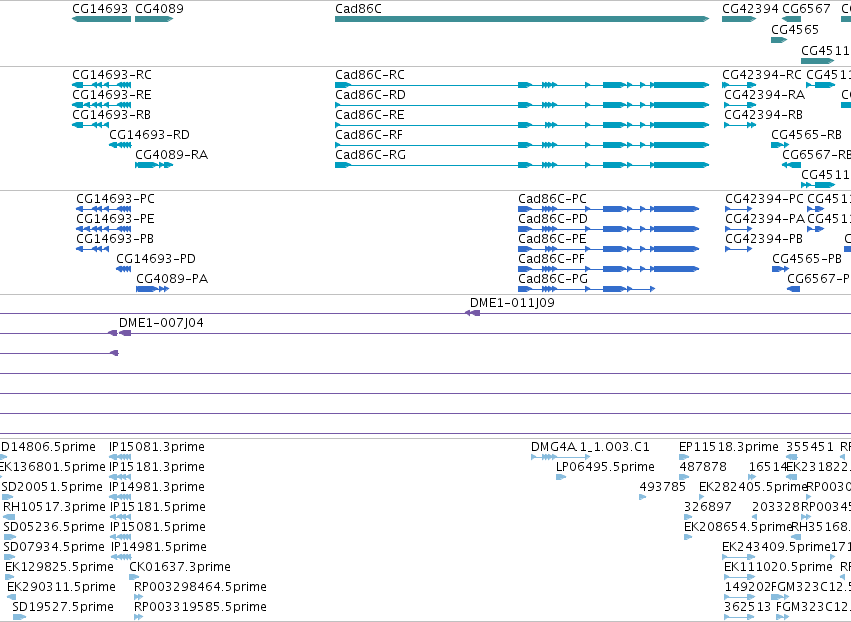The height and width of the screenshot is (622, 851).
Task: Select EST RP003298464.5prime
Action: pos(200,587)
